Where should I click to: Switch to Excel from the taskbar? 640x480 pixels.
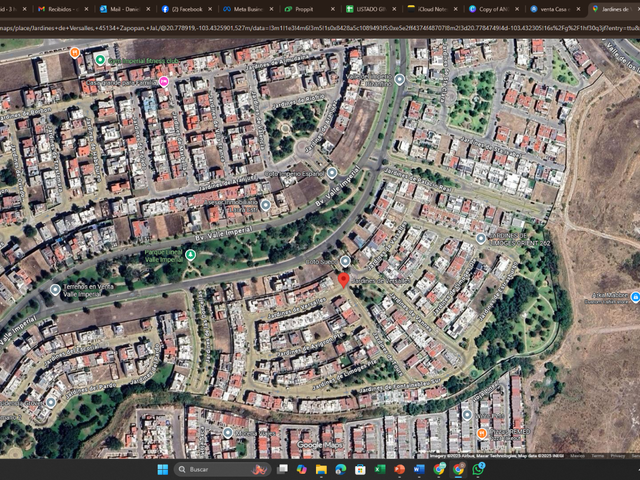click(x=380, y=469)
